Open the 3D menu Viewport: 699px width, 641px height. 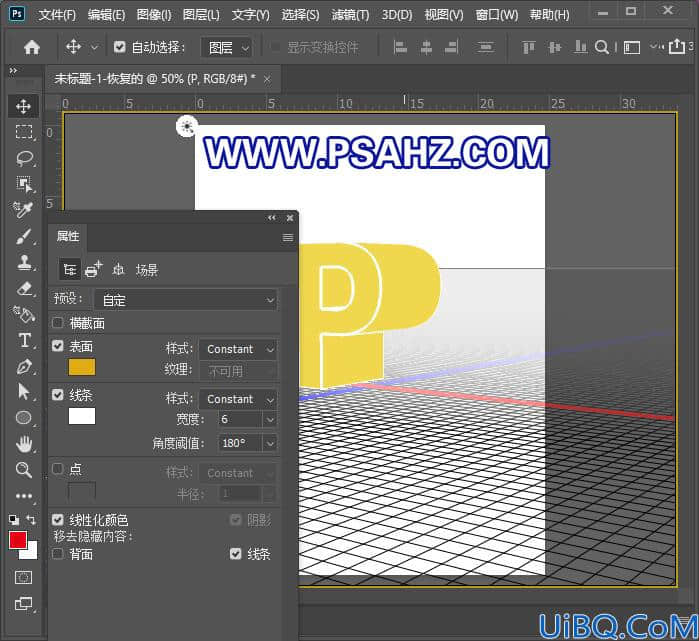pos(396,15)
